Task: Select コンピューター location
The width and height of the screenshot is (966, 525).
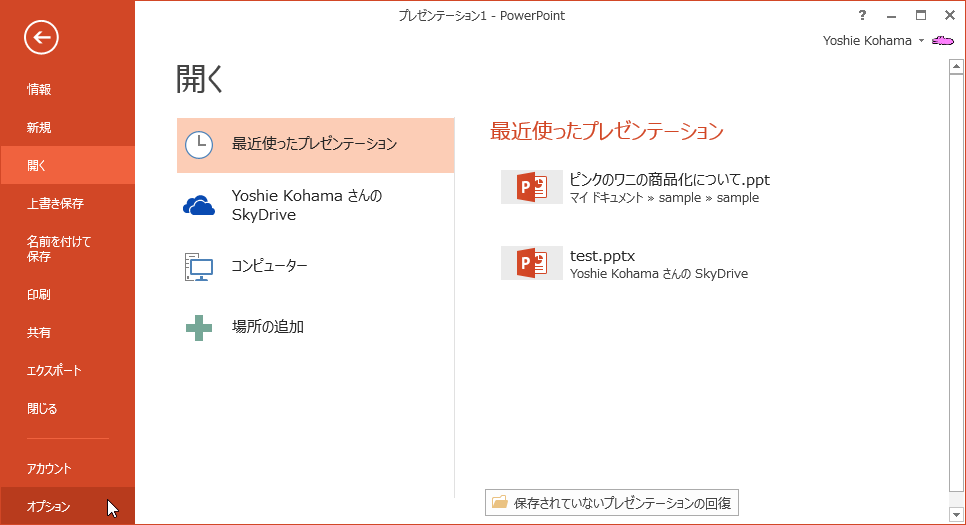Action: point(315,266)
